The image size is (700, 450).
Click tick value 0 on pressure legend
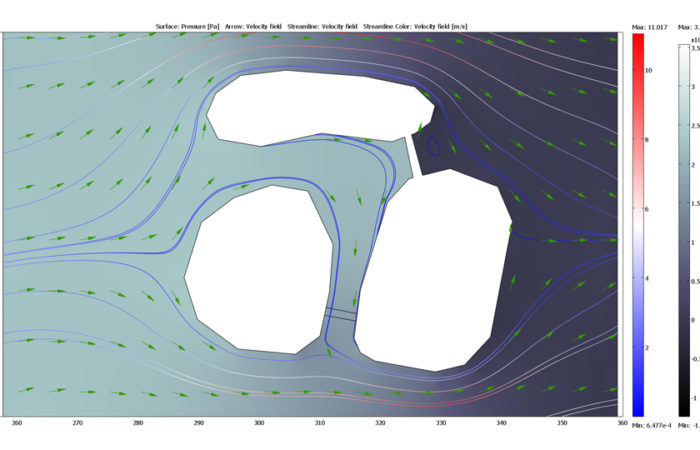pyautogui.click(x=693, y=320)
